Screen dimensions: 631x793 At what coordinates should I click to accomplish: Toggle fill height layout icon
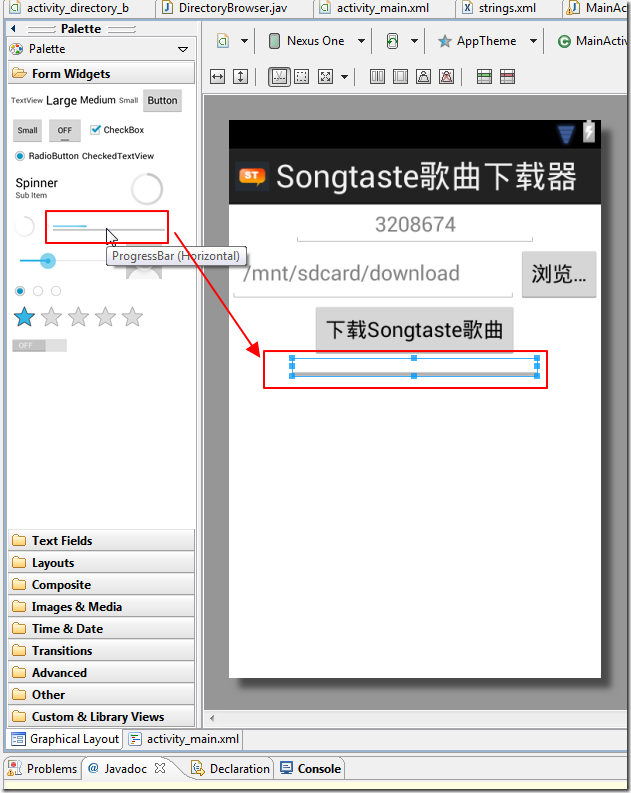pyautogui.click(x=241, y=77)
